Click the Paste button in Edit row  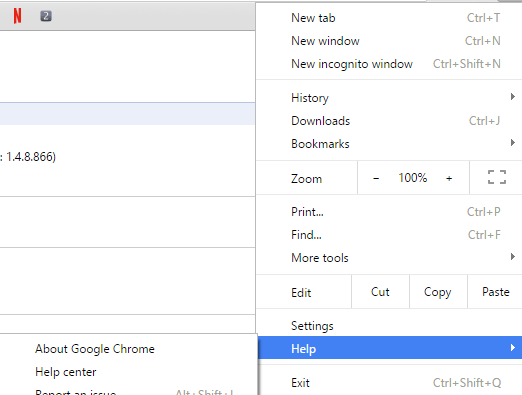pyautogui.click(x=495, y=292)
